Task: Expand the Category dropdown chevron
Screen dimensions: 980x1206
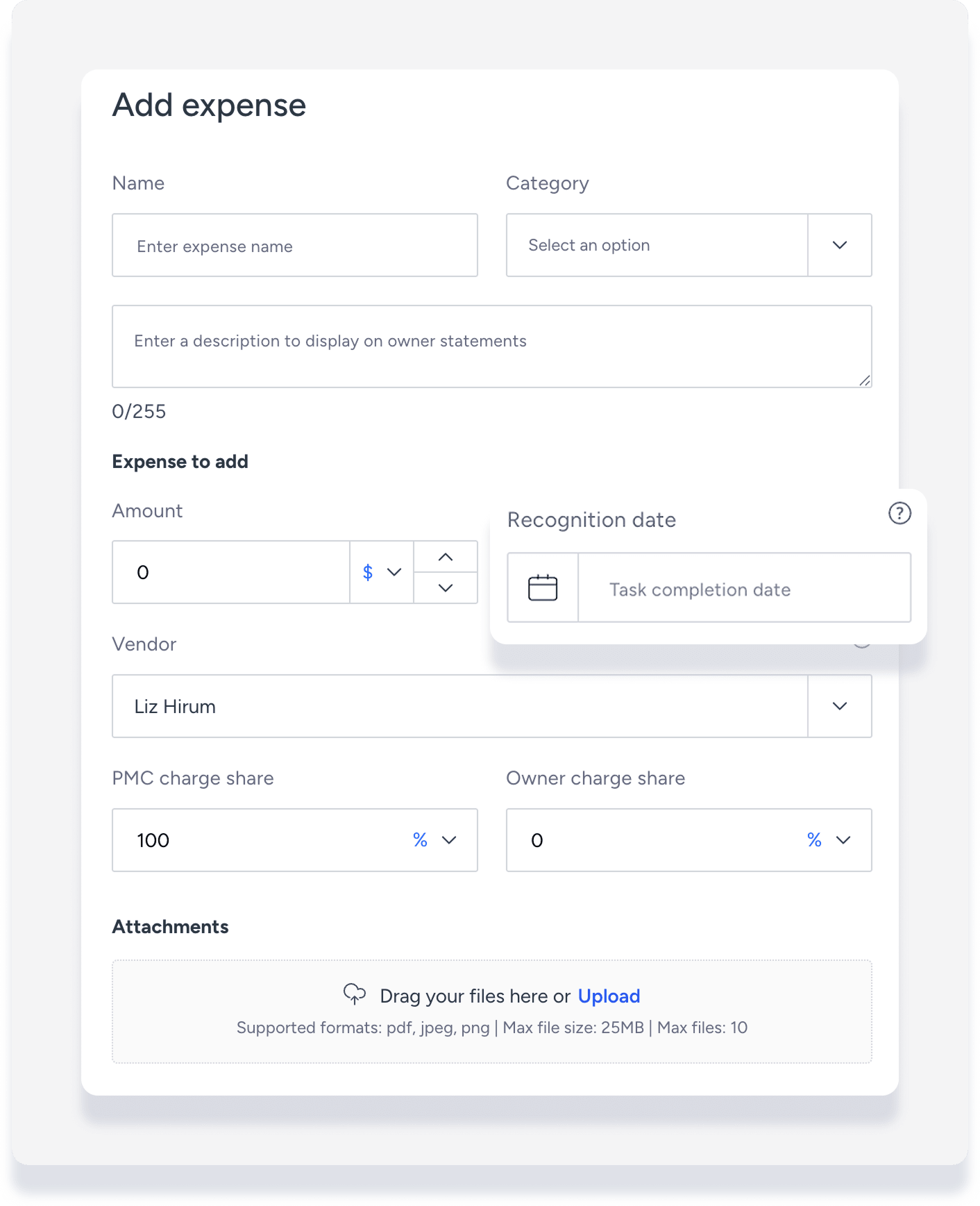Action: pyautogui.click(x=840, y=245)
